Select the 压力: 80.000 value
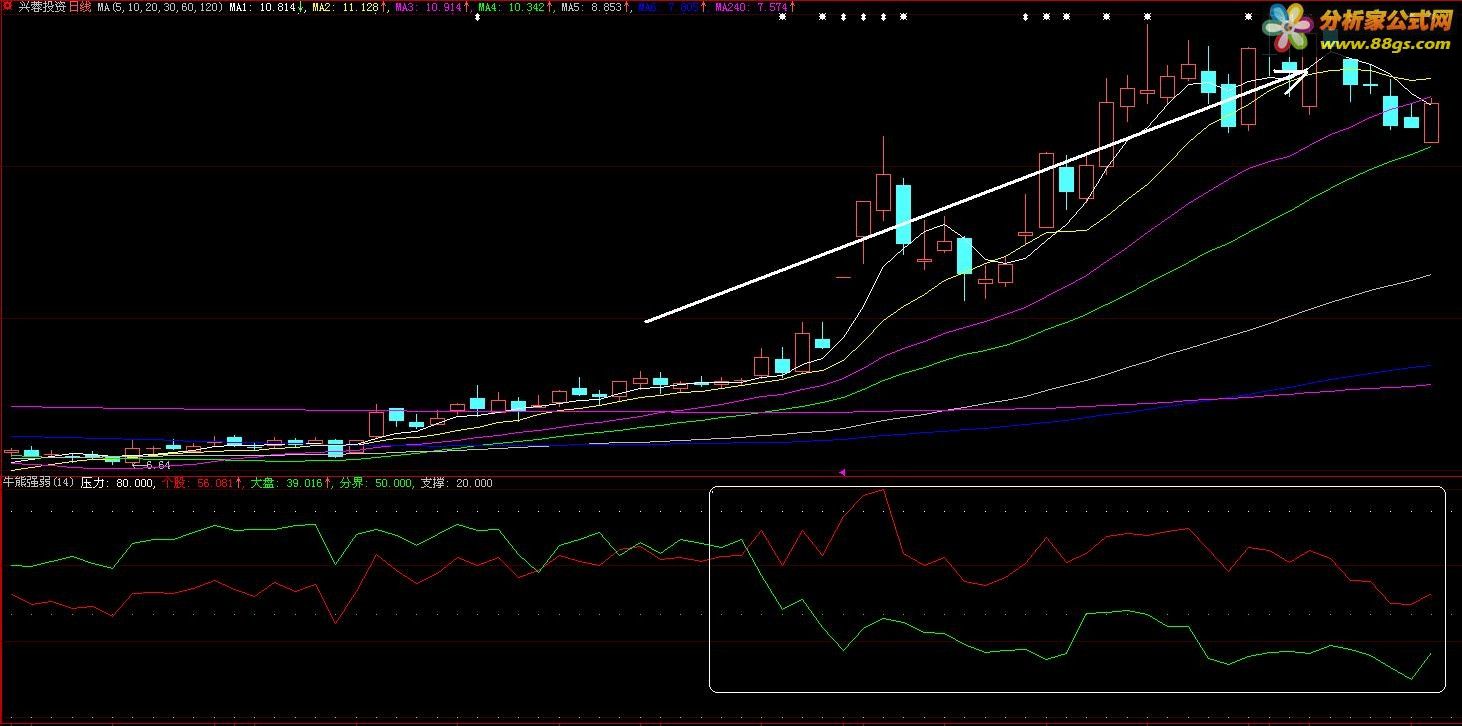 [x=118, y=483]
